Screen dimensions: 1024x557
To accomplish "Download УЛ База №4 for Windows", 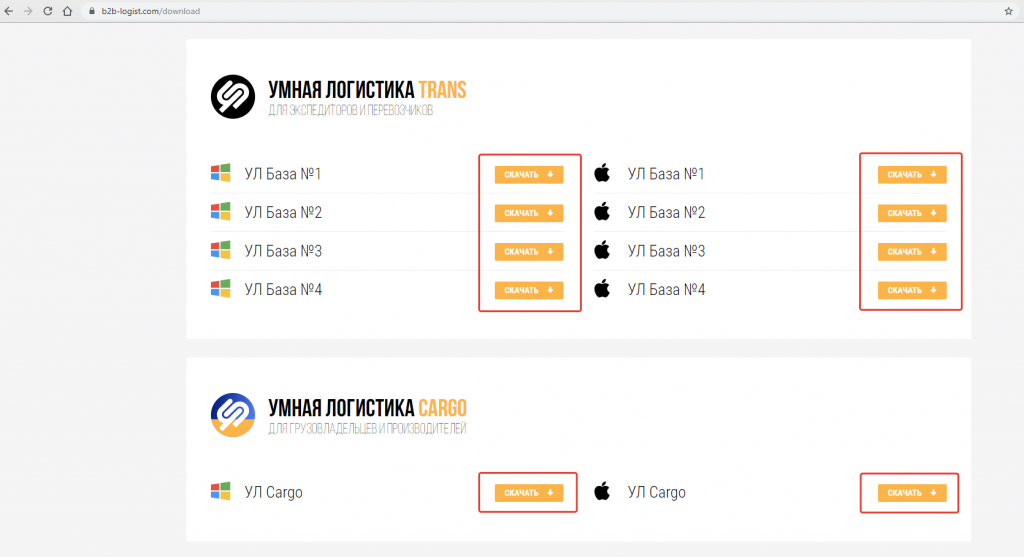I will pyautogui.click(x=529, y=290).
